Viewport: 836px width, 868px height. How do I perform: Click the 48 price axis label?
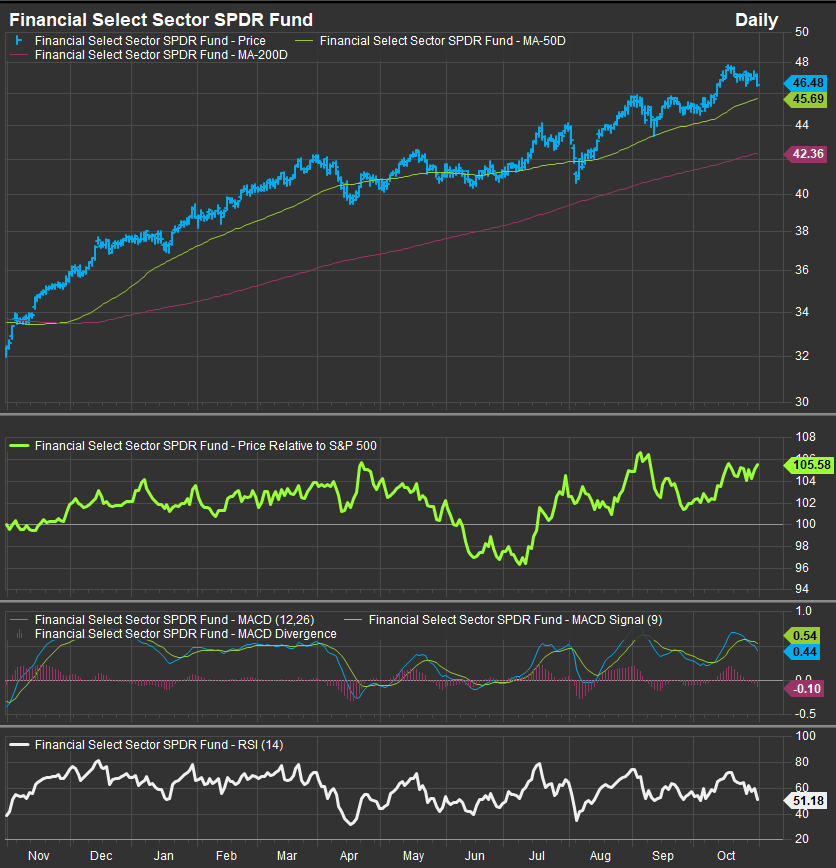coord(802,62)
